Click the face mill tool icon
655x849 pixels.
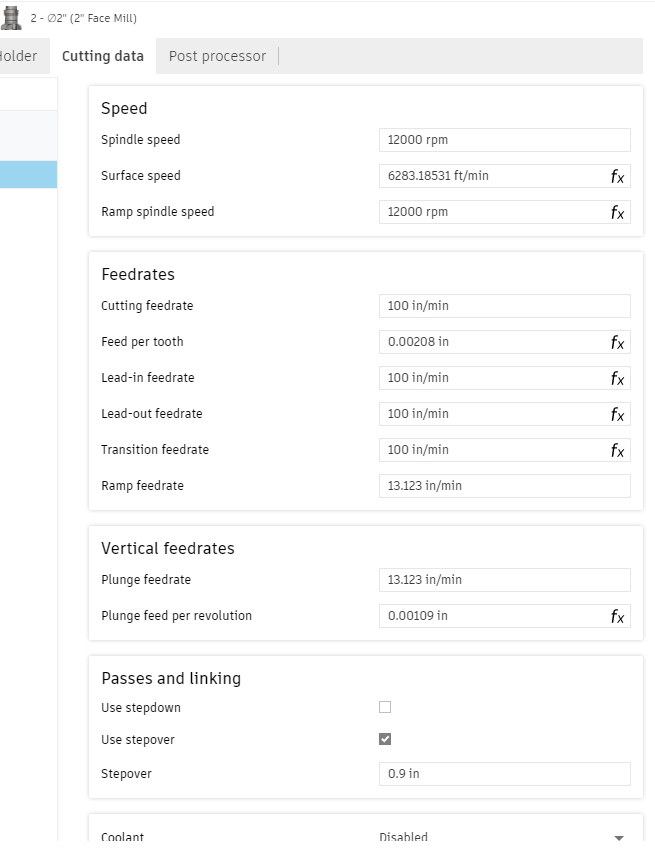point(11,18)
